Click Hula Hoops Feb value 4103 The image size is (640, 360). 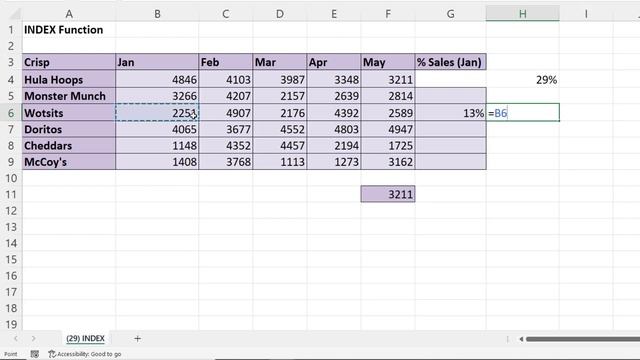pos(226,80)
